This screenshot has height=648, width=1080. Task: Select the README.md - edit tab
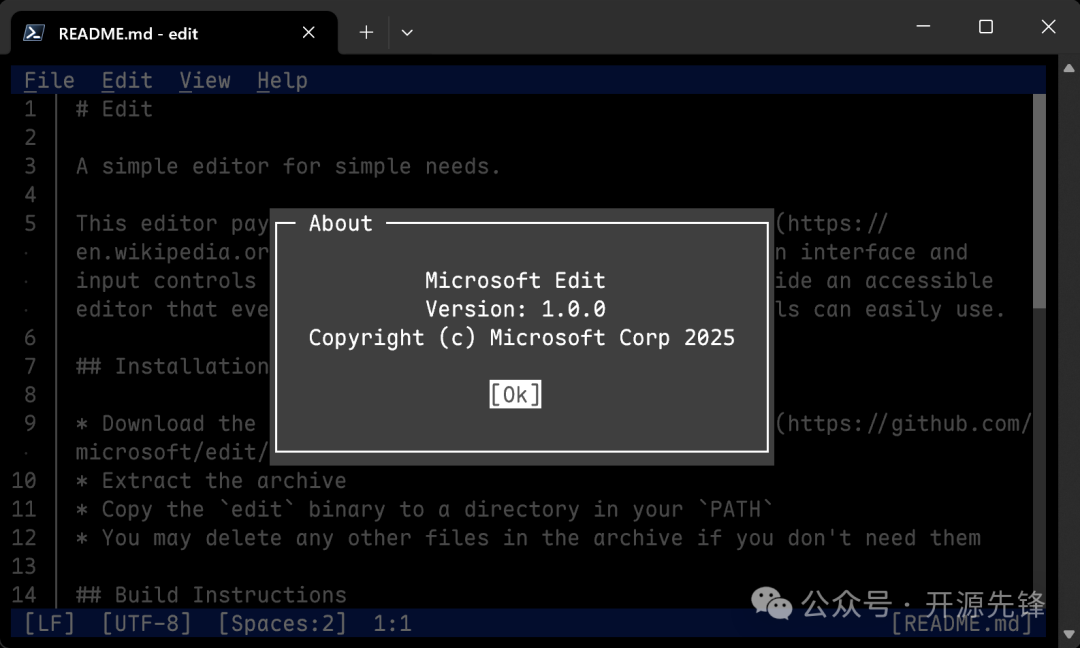174,33
